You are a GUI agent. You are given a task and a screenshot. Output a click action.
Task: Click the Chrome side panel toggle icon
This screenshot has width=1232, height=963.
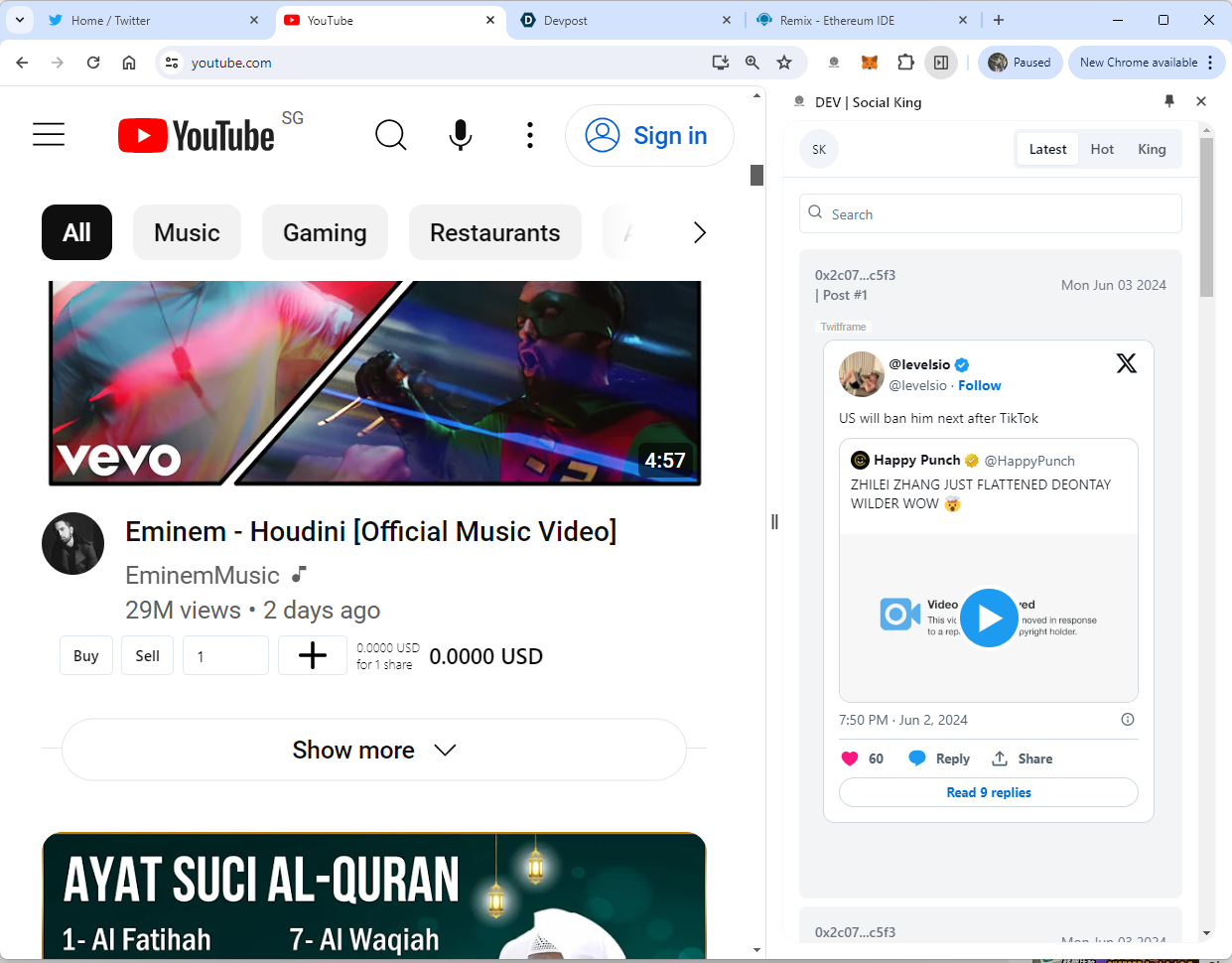tap(939, 62)
